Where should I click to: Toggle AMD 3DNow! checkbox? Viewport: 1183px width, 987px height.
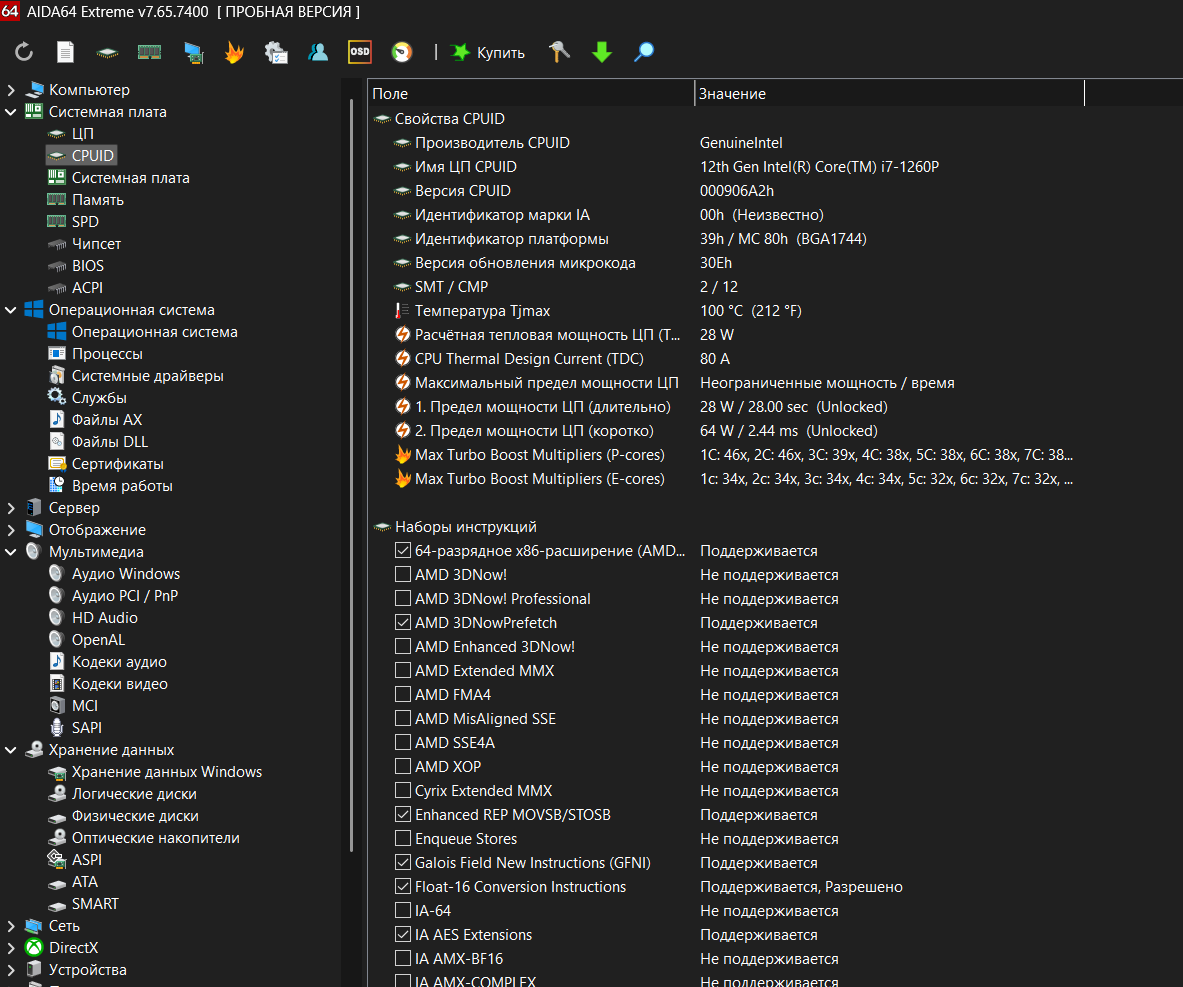coord(403,574)
